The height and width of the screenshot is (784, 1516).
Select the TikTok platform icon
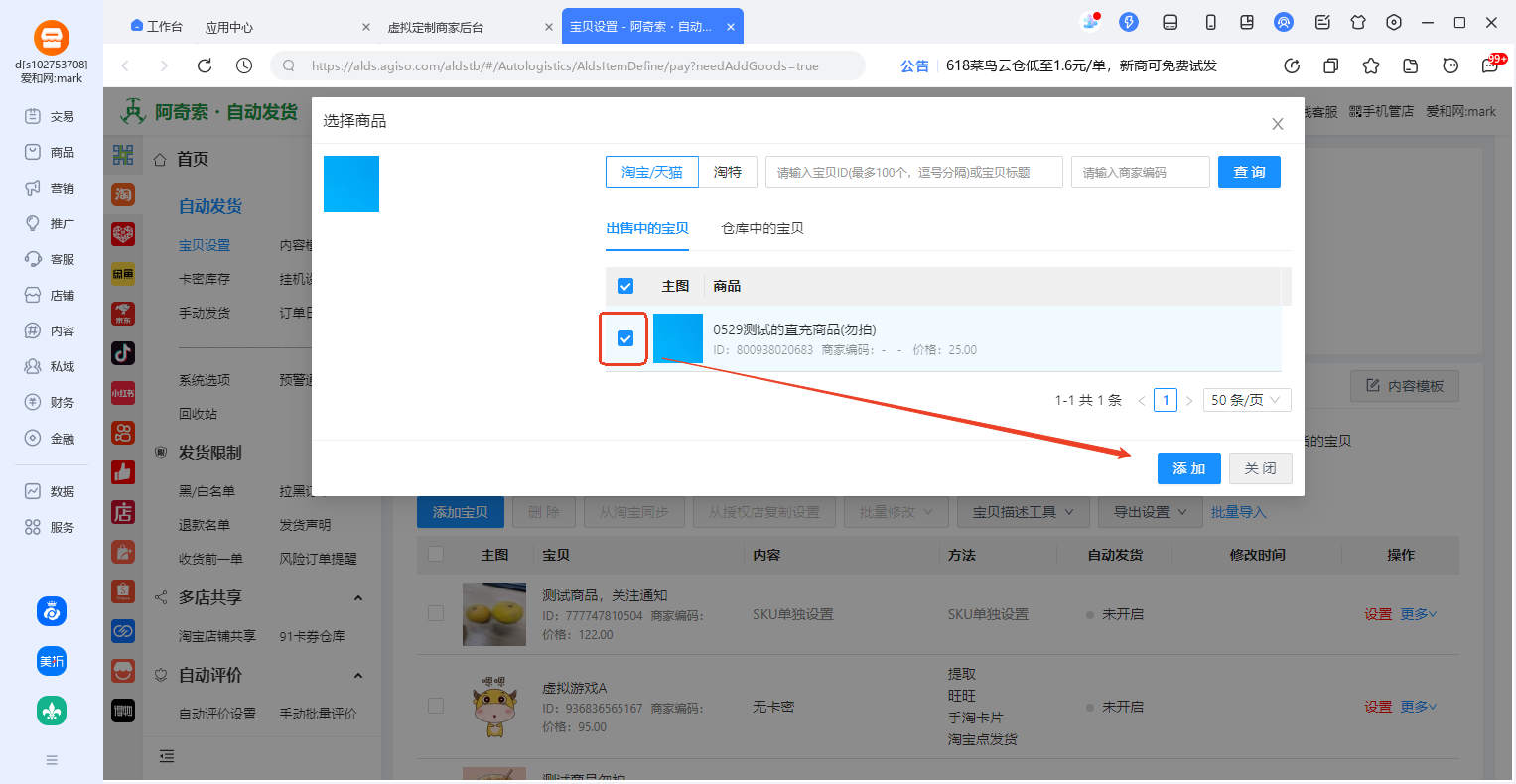[123, 353]
